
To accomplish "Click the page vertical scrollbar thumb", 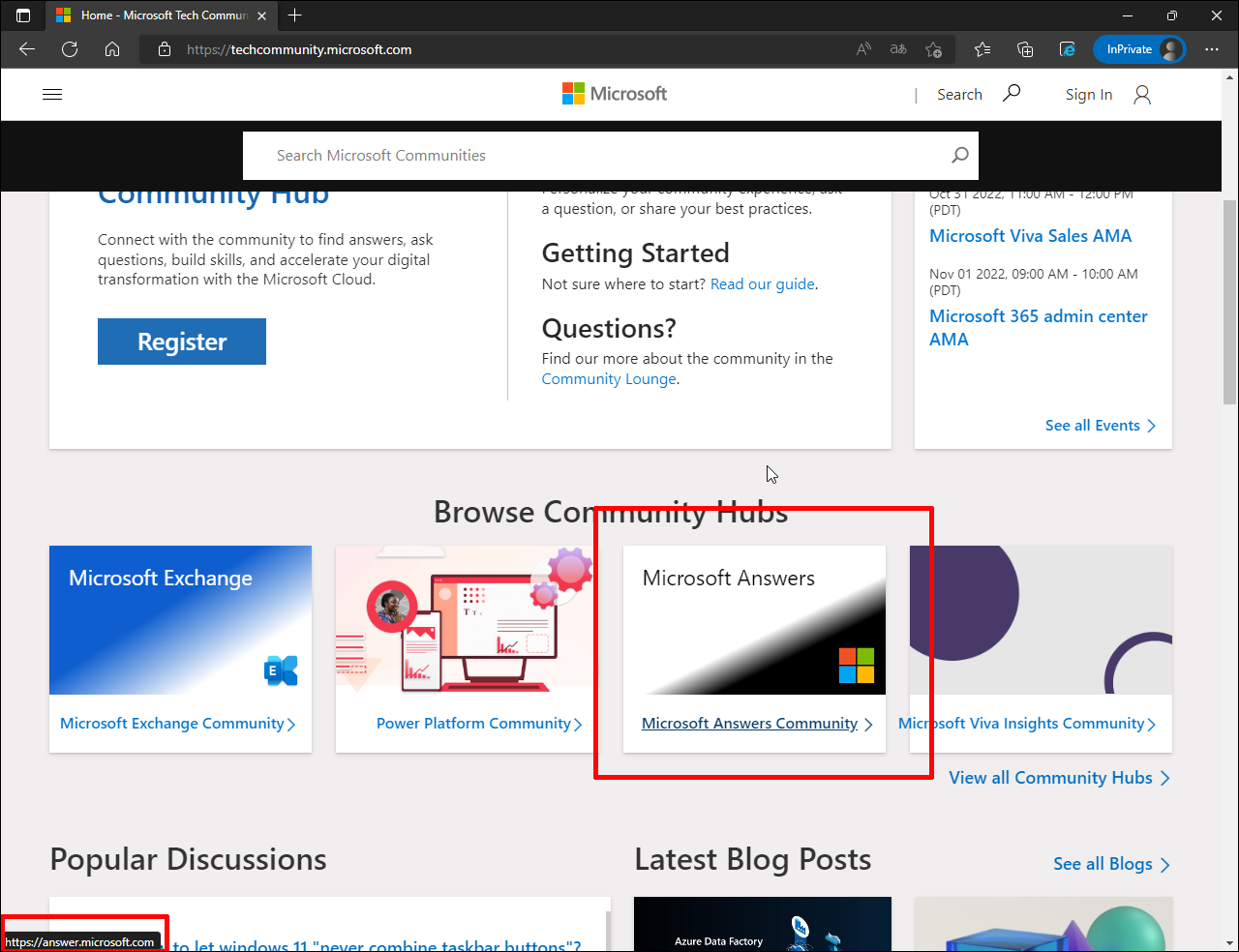I will [x=1230, y=302].
